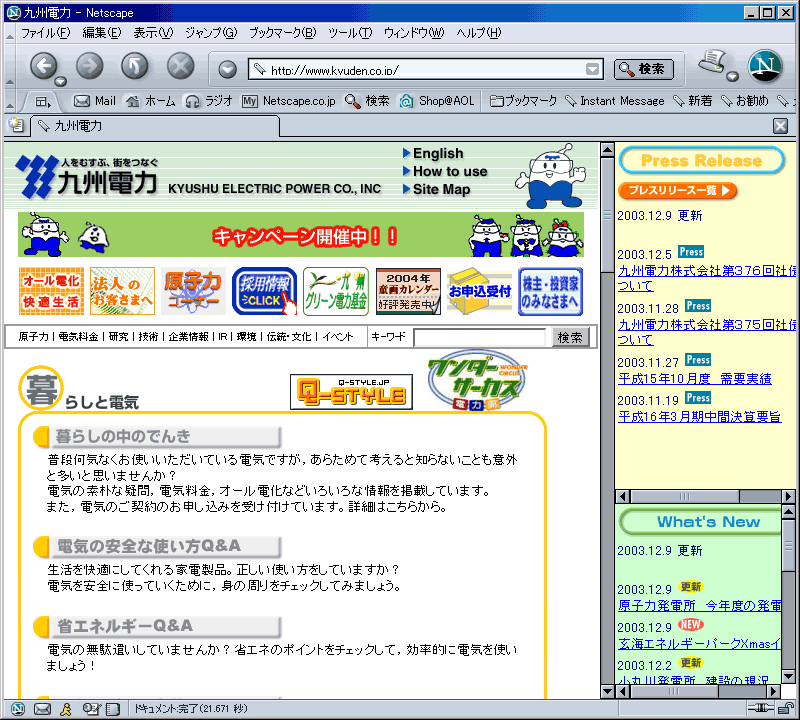Close the current tab with the X

780,126
